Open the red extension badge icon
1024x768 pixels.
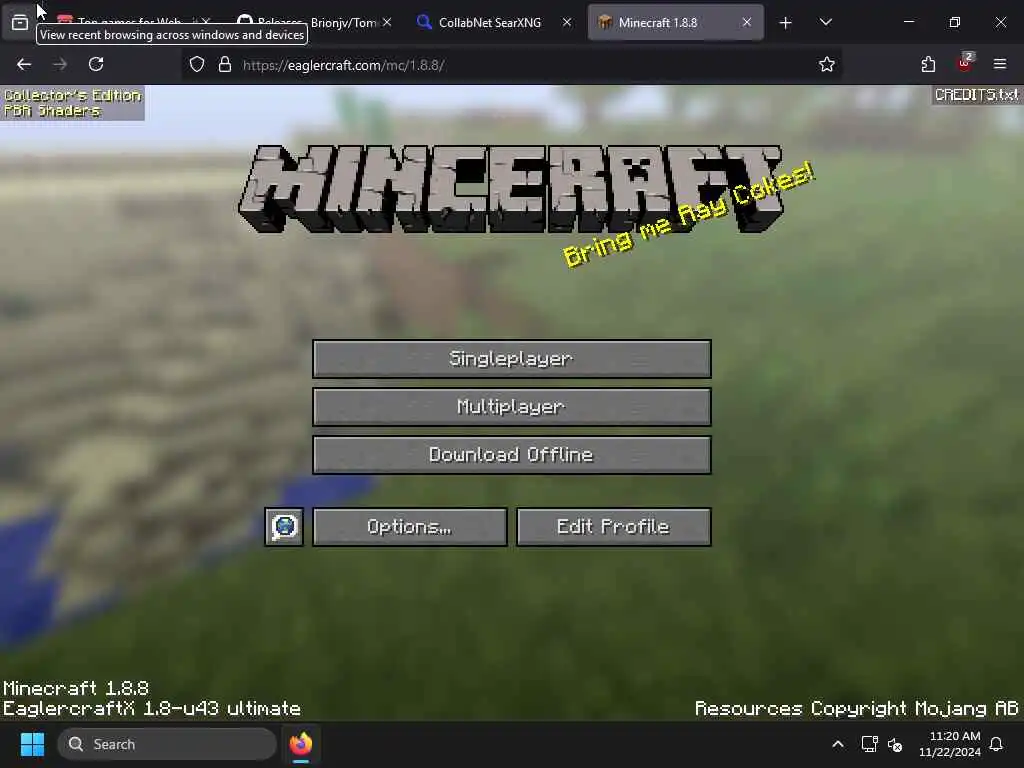[965, 63]
